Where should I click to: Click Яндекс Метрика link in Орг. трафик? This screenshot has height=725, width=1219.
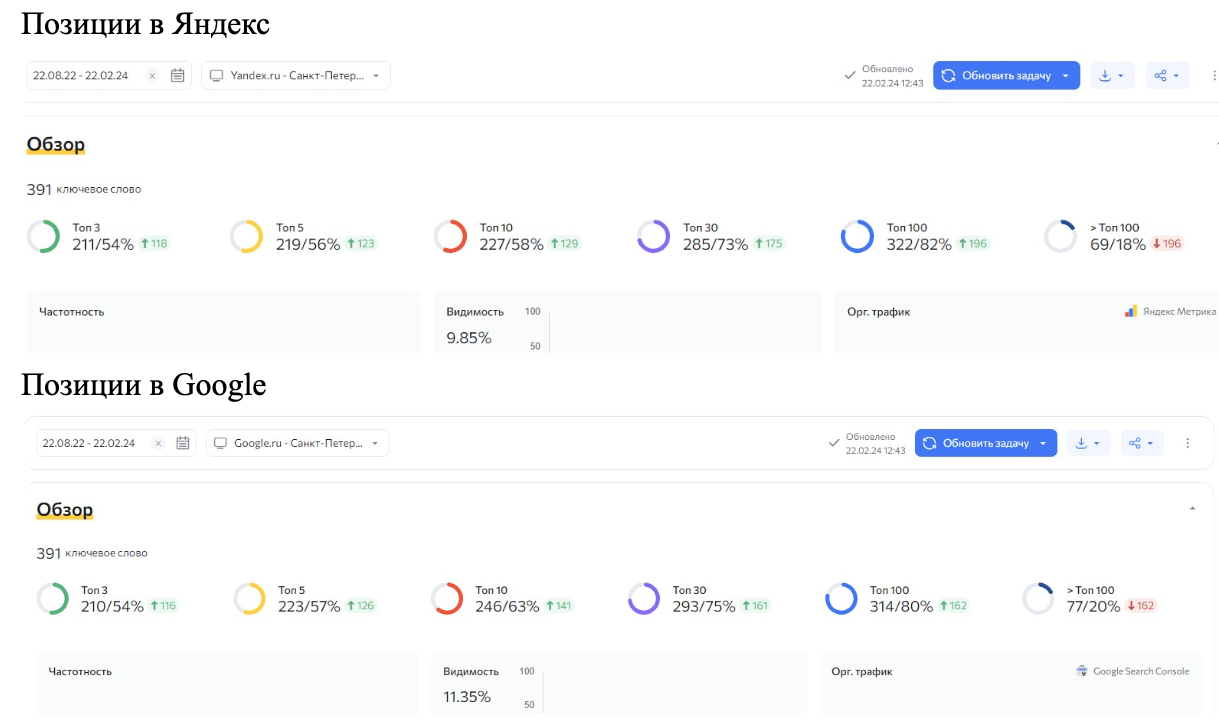1170,312
